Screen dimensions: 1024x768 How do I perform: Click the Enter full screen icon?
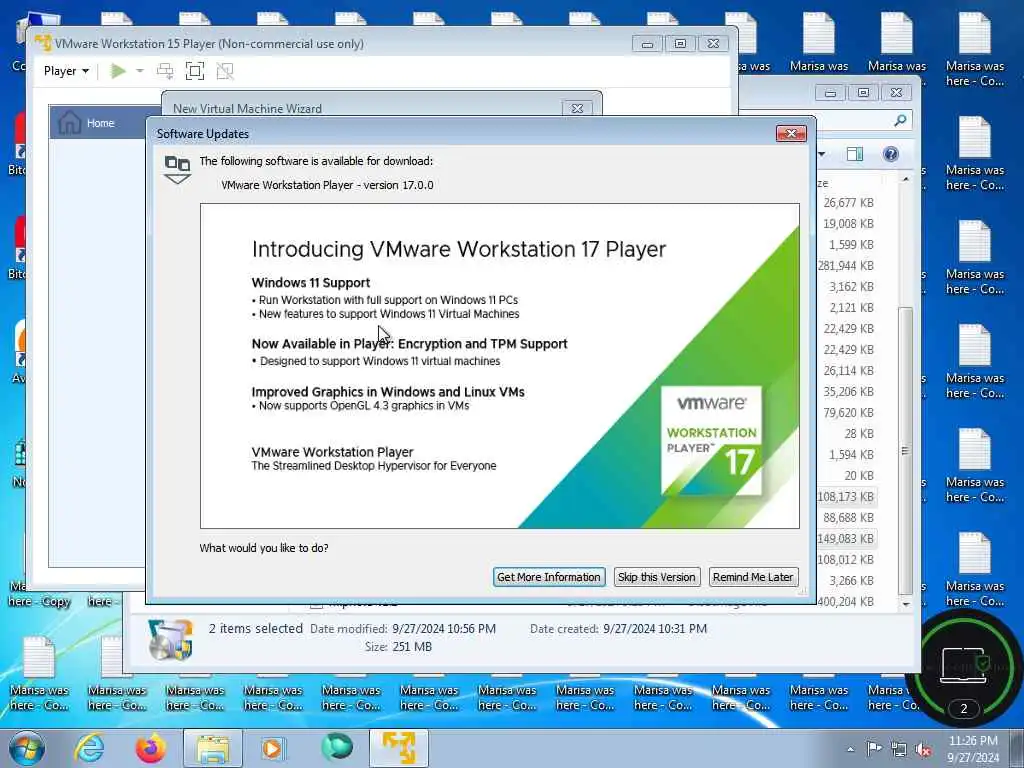(x=195, y=71)
